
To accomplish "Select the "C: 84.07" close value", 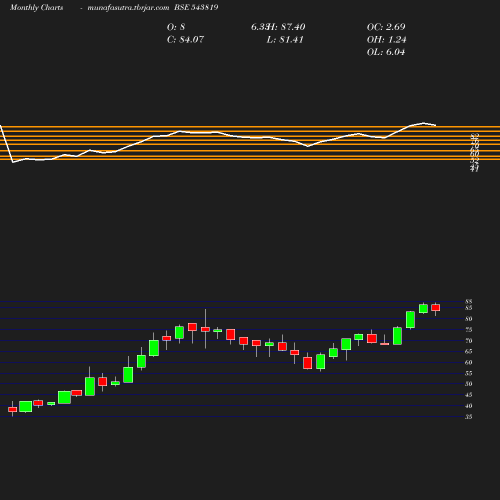I will (x=185, y=39).
